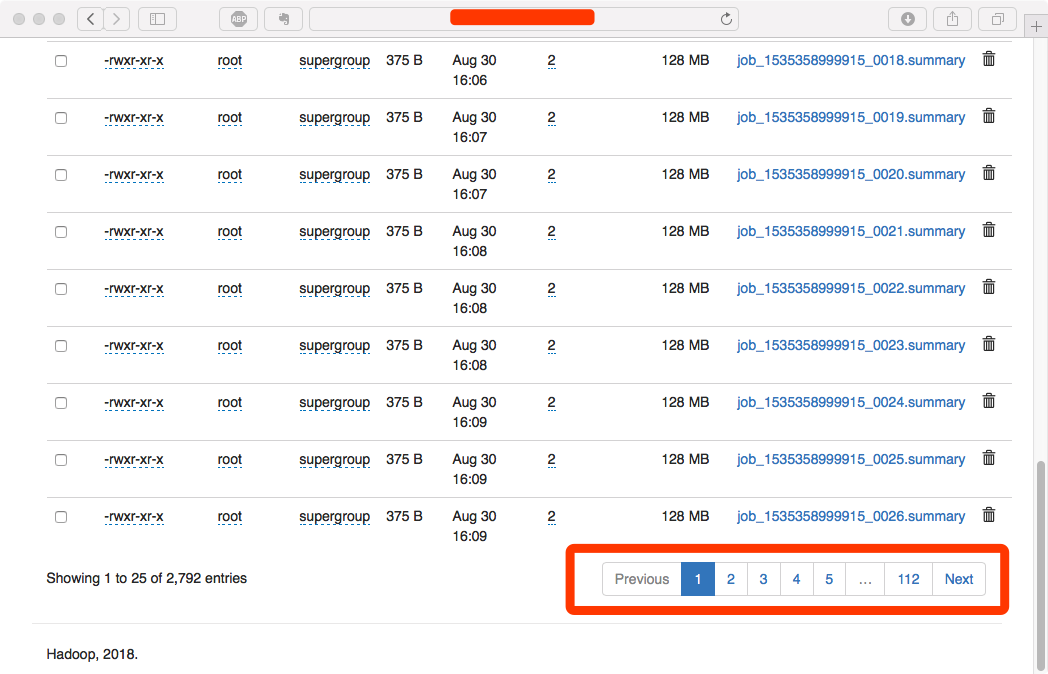Go to page 2 of entries
This screenshot has width=1048, height=674.
[x=731, y=579]
